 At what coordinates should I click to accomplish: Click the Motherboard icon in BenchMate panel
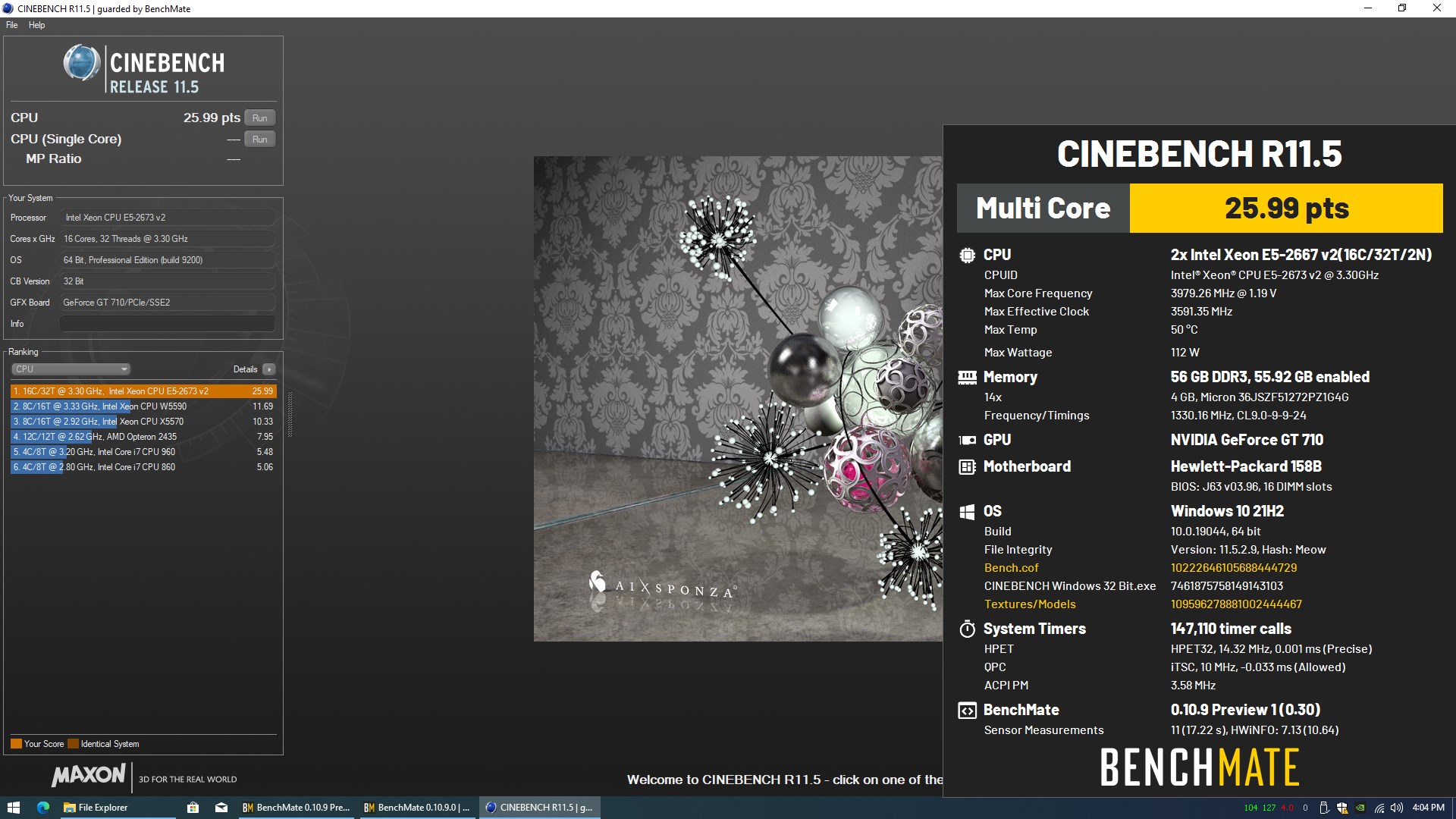967,467
